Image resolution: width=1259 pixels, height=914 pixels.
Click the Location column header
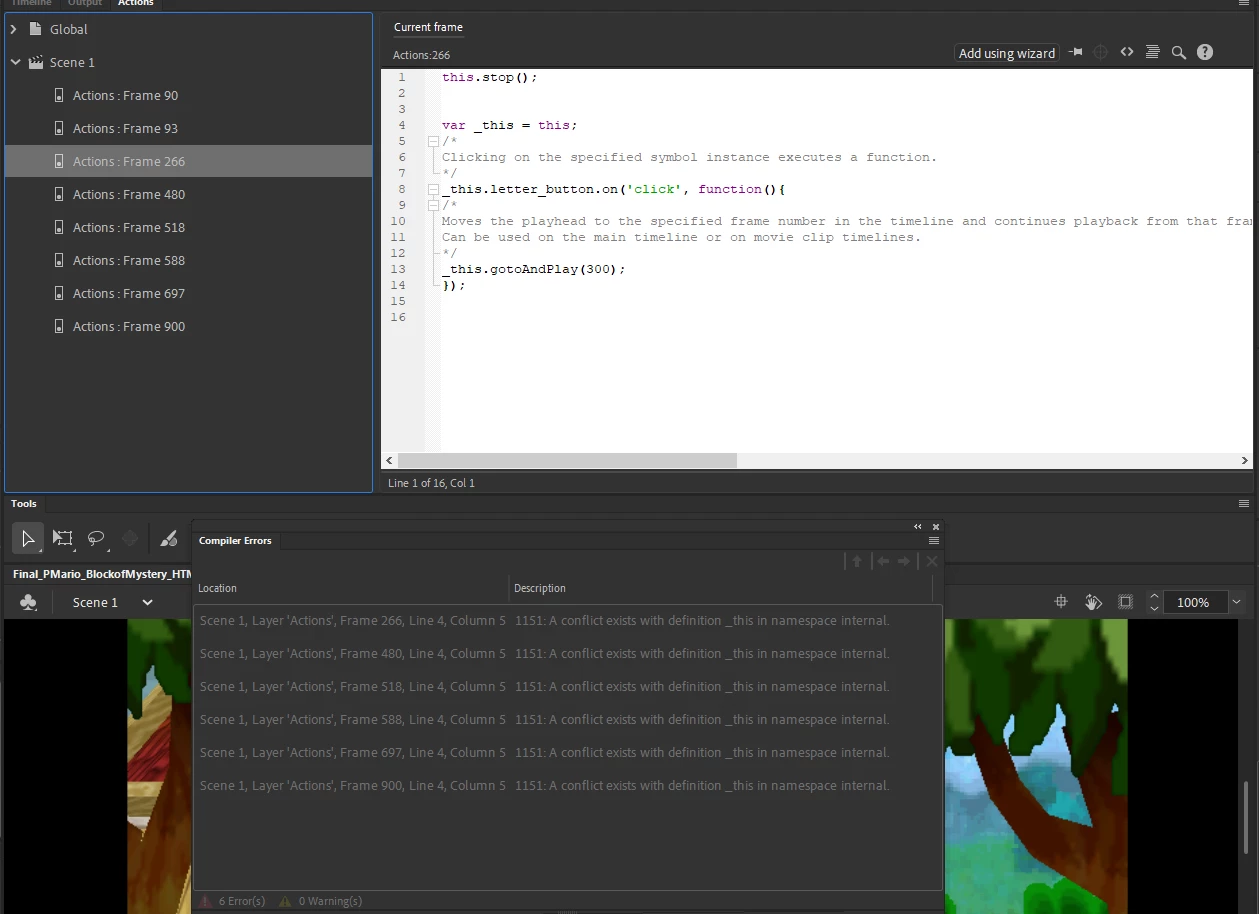[217, 588]
